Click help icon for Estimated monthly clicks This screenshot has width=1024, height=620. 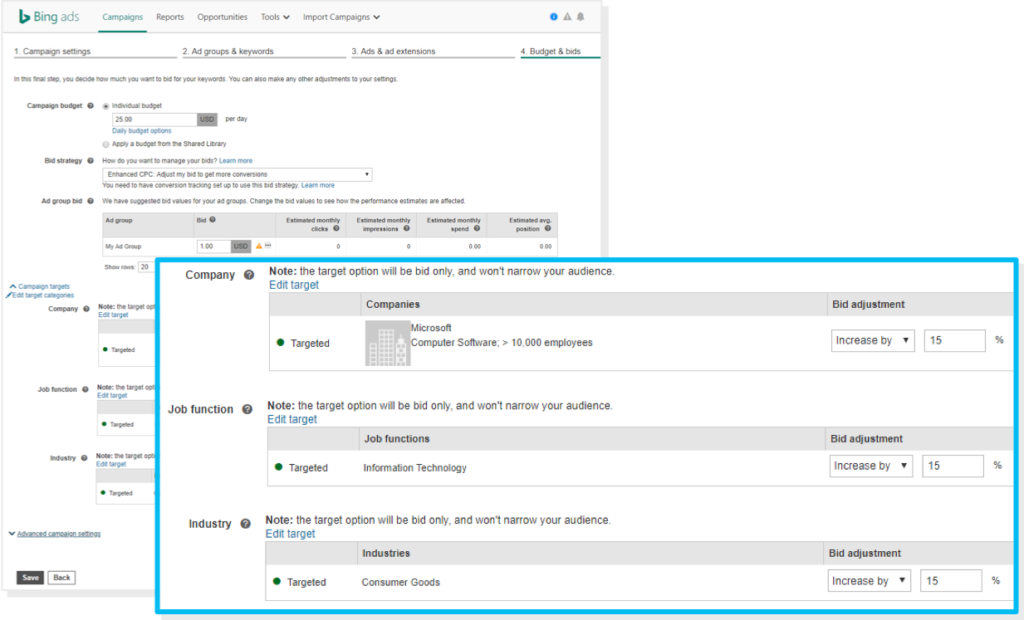tap(336, 229)
